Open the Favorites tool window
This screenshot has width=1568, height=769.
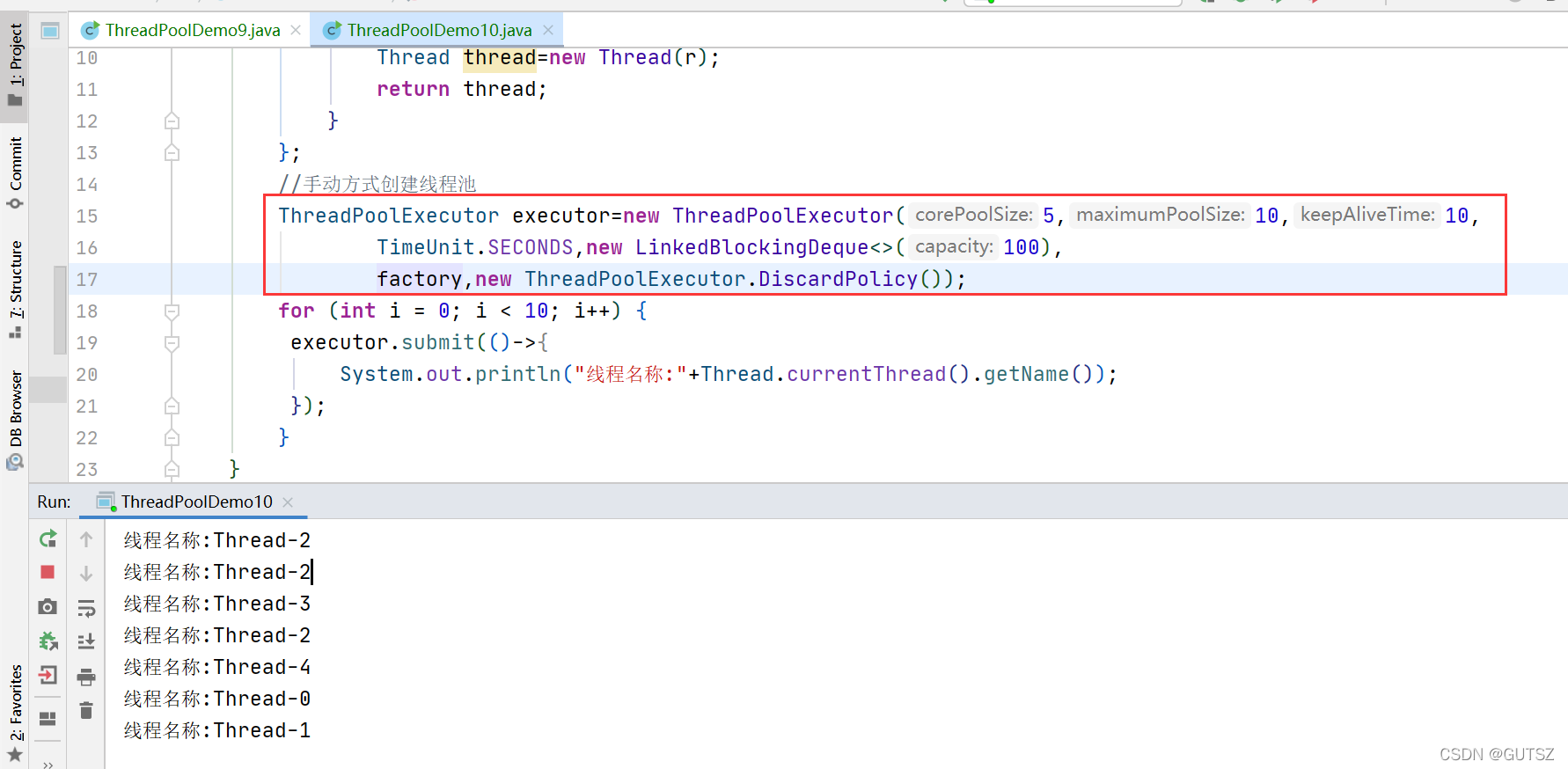[x=15, y=713]
